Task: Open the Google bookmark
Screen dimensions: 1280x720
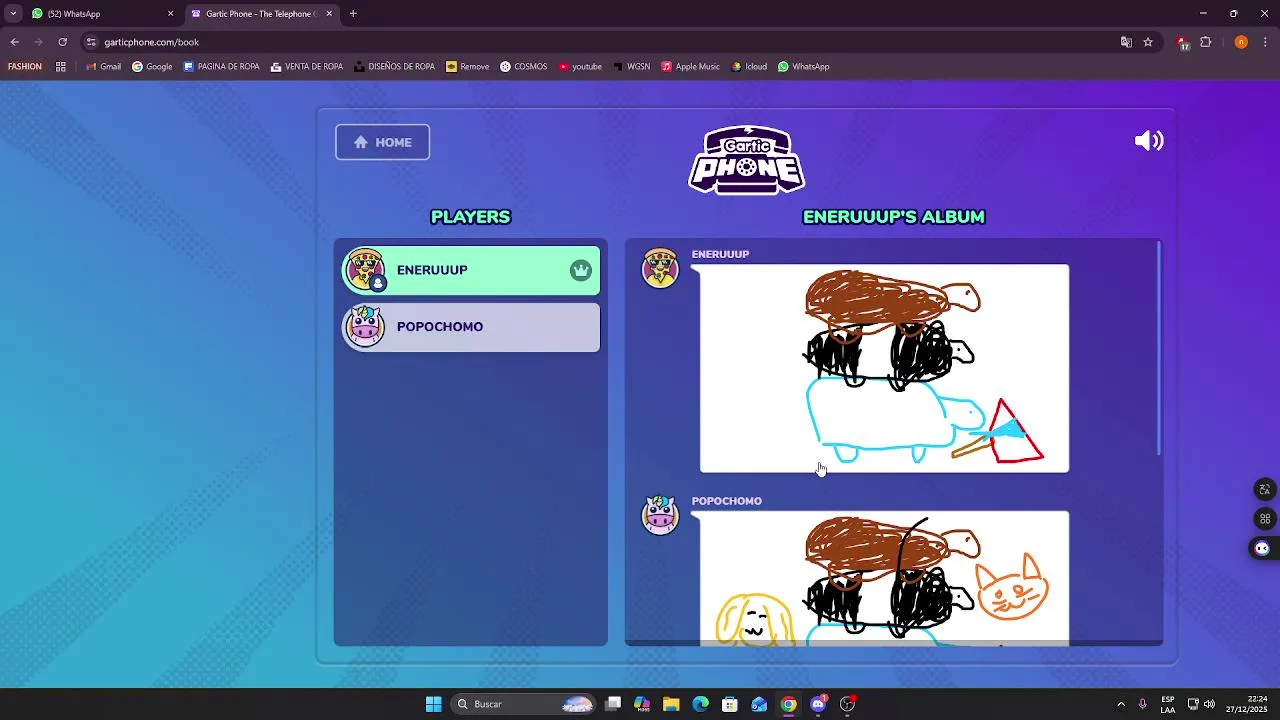Action: coord(152,67)
